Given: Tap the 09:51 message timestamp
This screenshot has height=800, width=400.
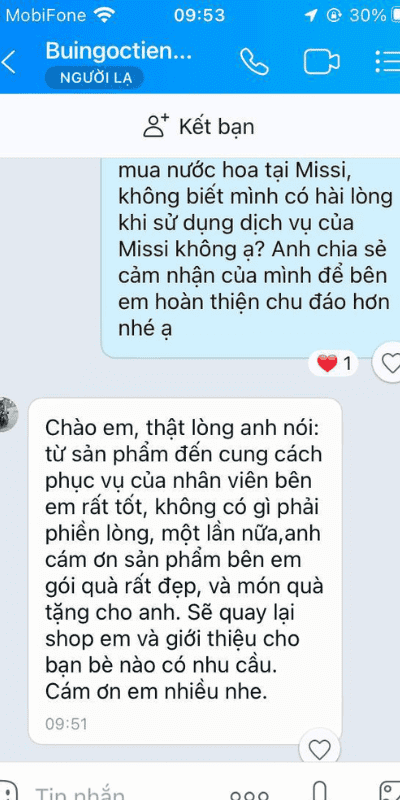Looking at the screenshot, I should [x=66, y=723].
